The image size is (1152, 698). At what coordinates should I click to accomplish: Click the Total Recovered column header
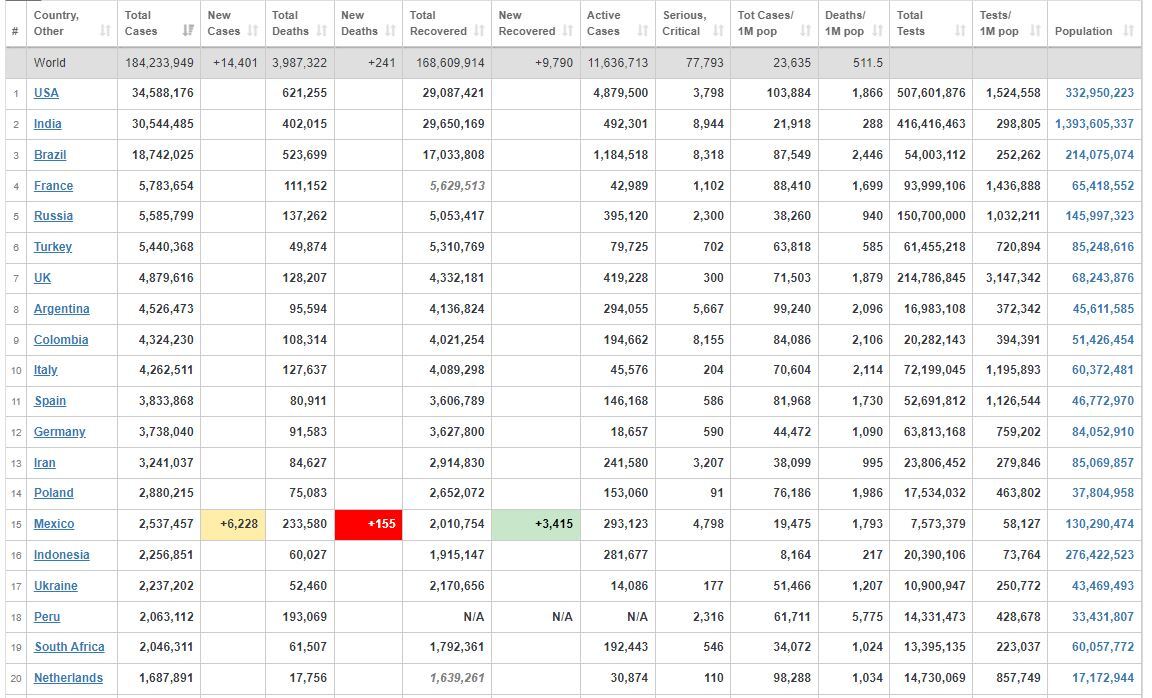coord(447,24)
